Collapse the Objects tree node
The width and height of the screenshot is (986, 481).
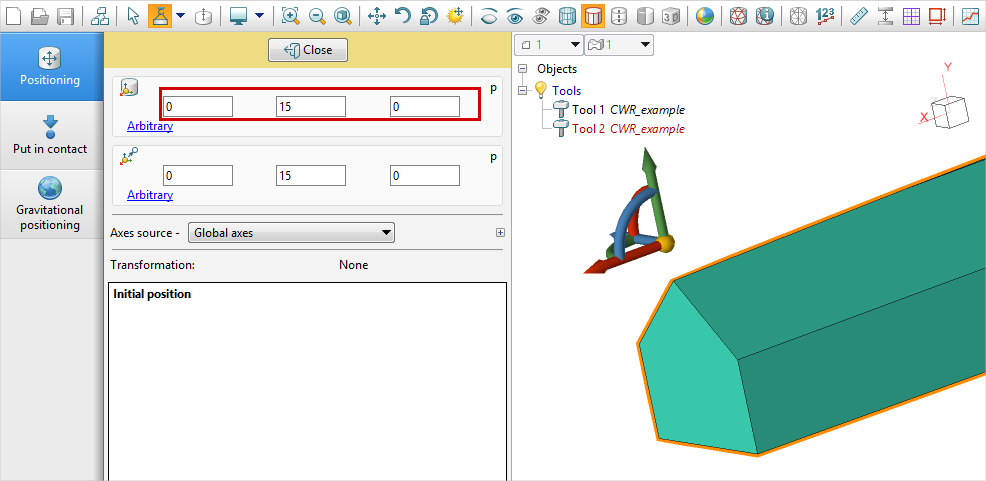pyautogui.click(x=522, y=69)
